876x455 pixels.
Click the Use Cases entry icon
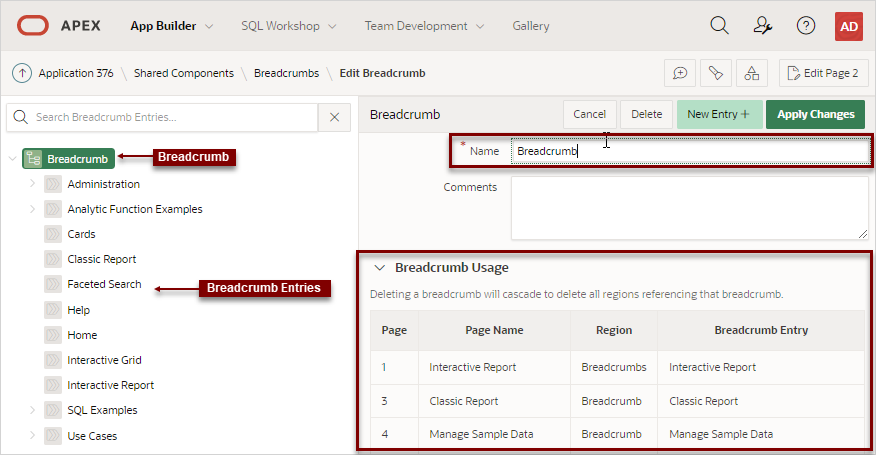pos(53,435)
